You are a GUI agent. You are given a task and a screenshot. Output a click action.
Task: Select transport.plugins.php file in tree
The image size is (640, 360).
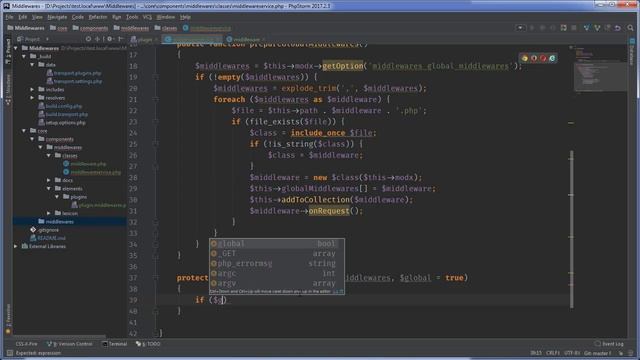tap(73, 73)
